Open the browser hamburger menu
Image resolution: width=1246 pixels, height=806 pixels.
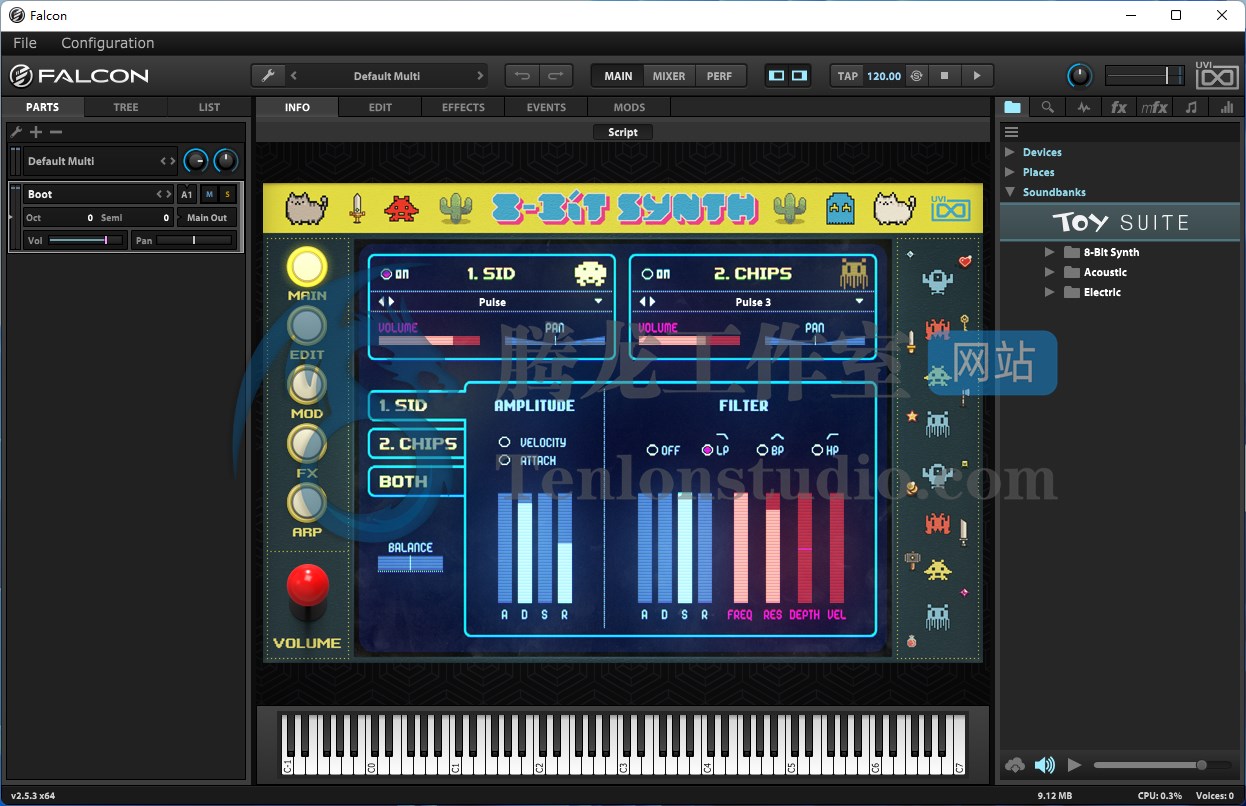coord(1011,132)
